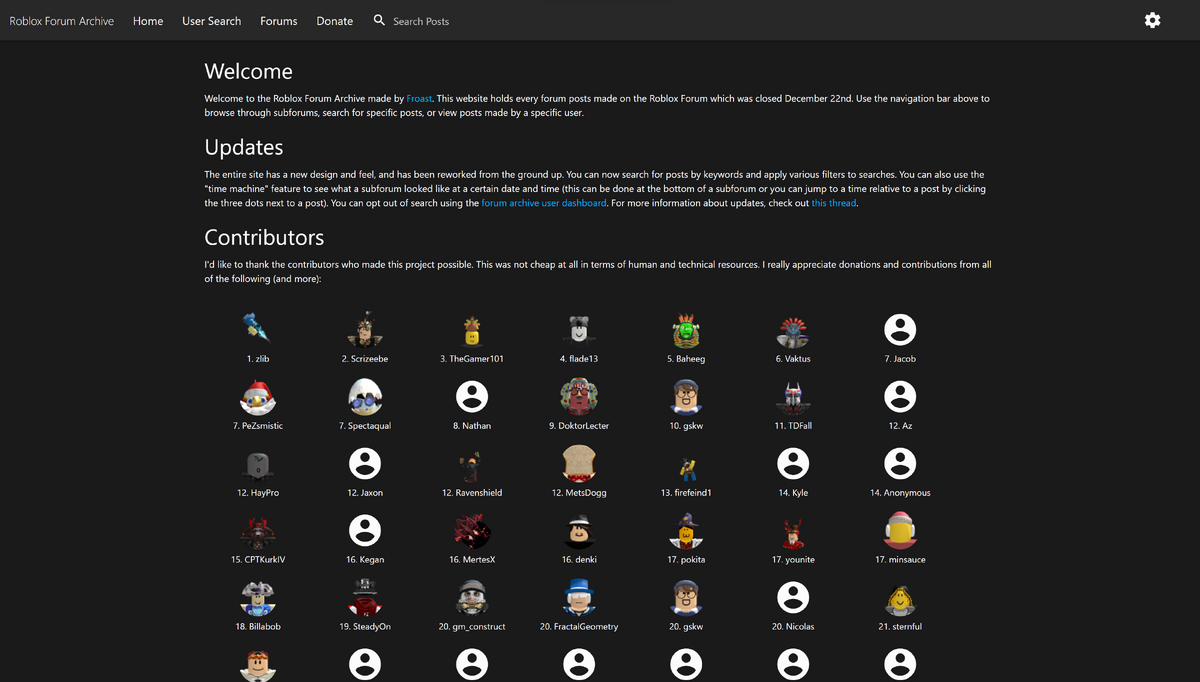Click FractalGeometry's avatar
Image resolution: width=1200 pixels, height=682 pixels.
578,596
